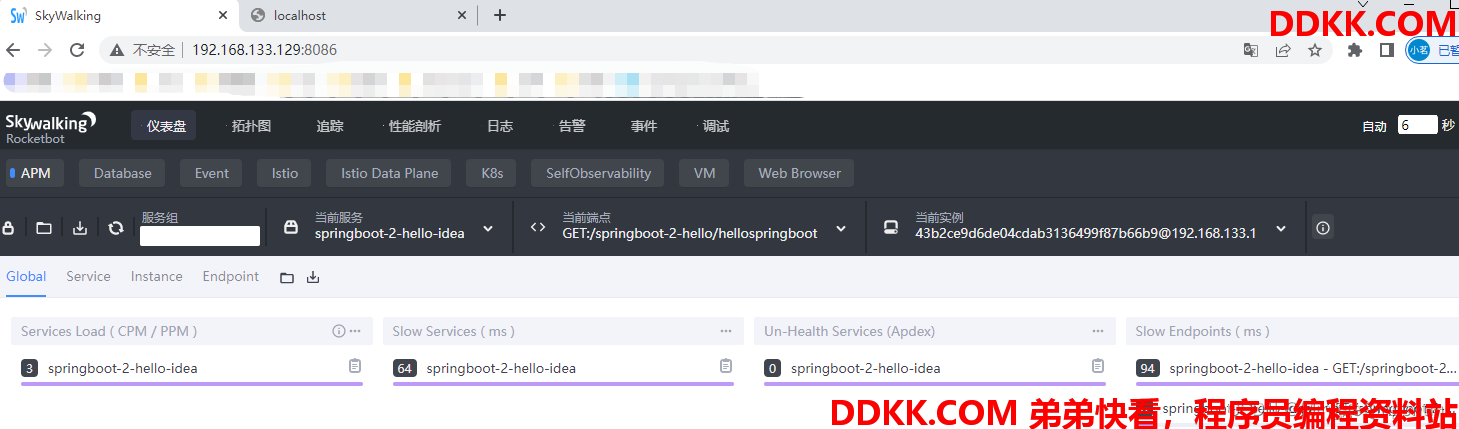Select the Web Browser dashboard tab
Screen dimensions: 1459x429
(799, 173)
